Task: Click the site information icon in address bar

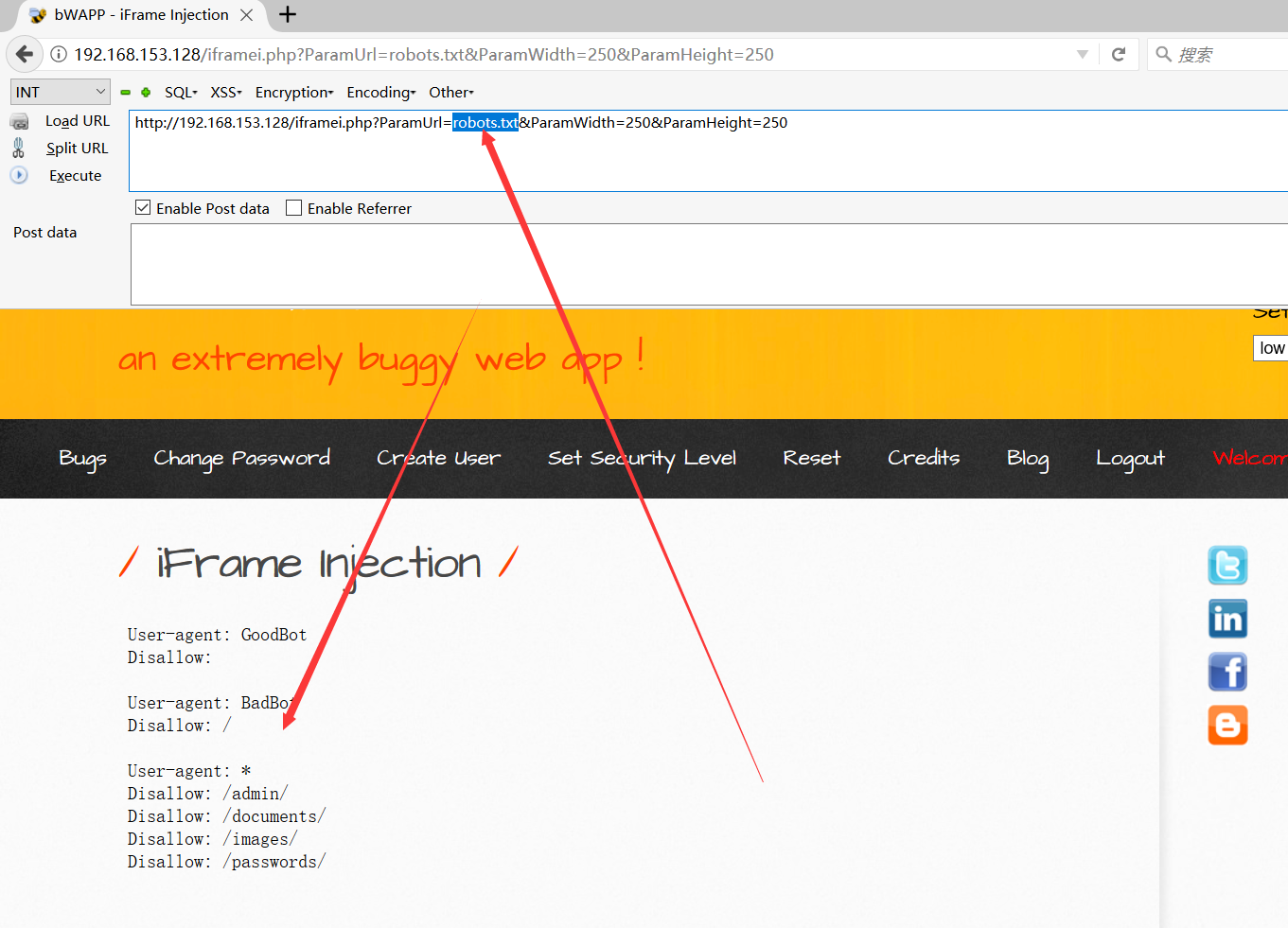Action: pyautogui.click(x=59, y=54)
